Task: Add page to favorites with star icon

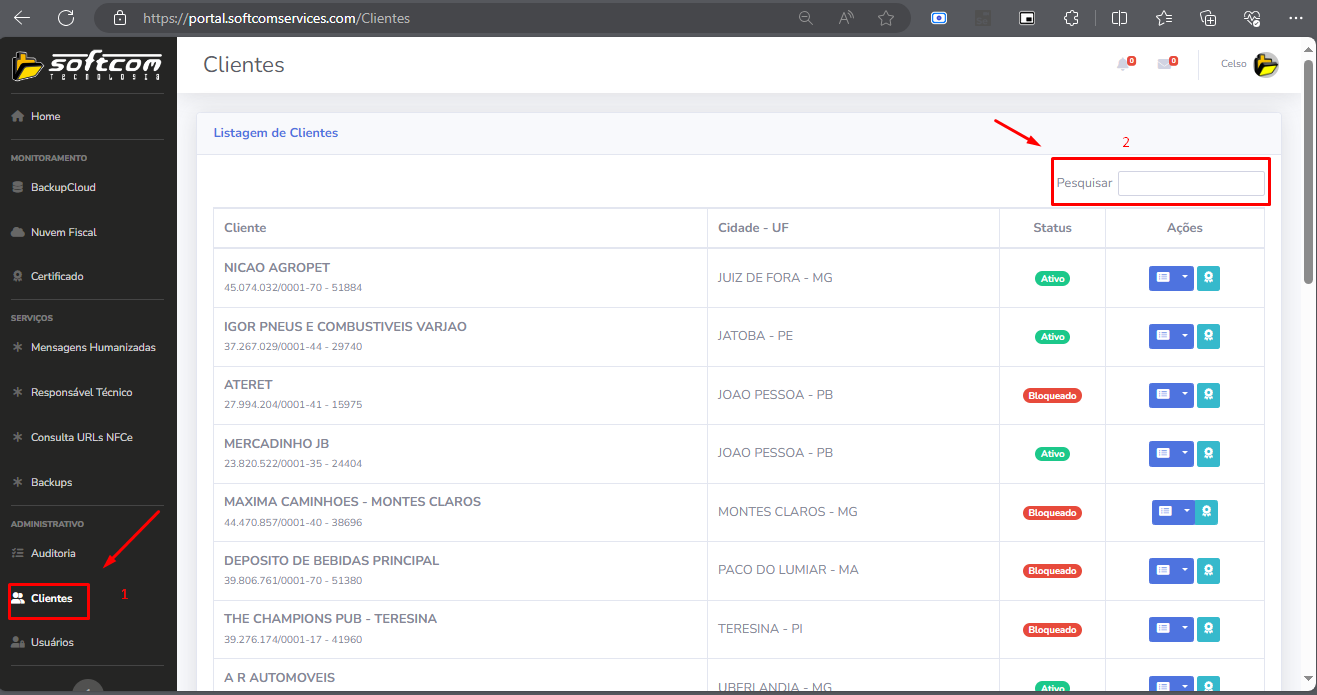Action: [885, 18]
